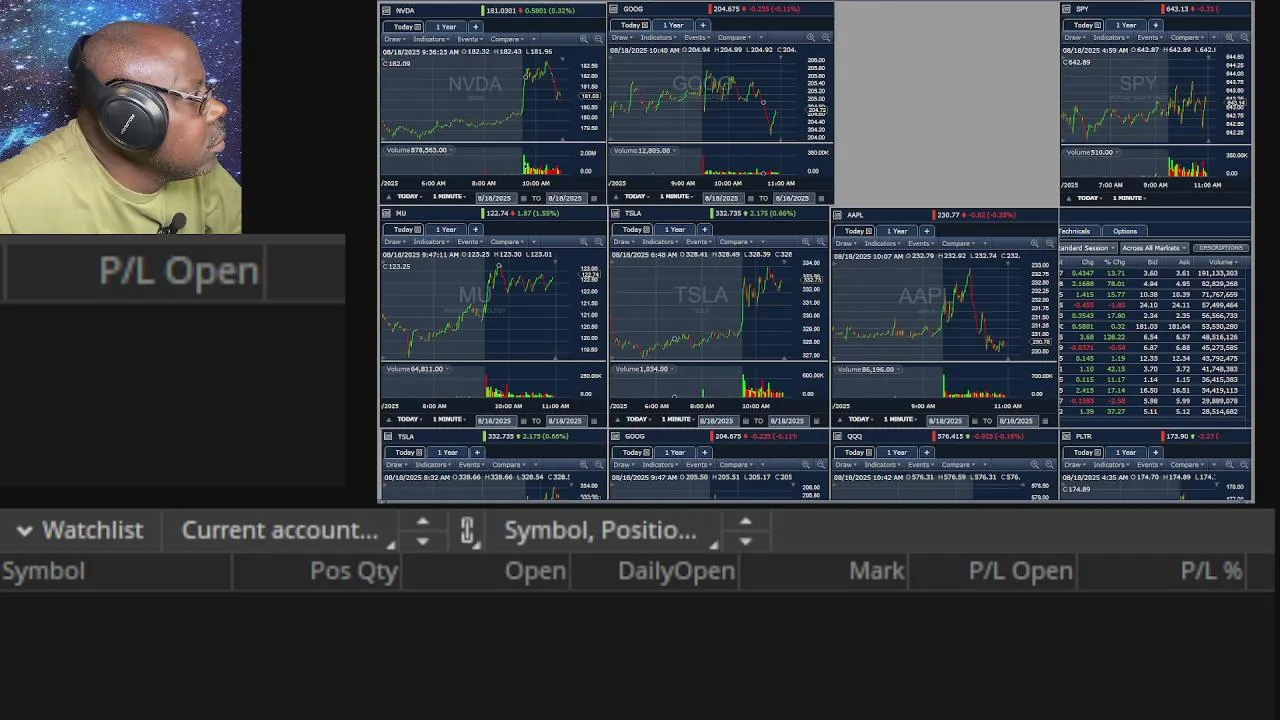This screenshot has width=1280, height=720.
Task: Open the Options tab
Action: tap(1125, 231)
